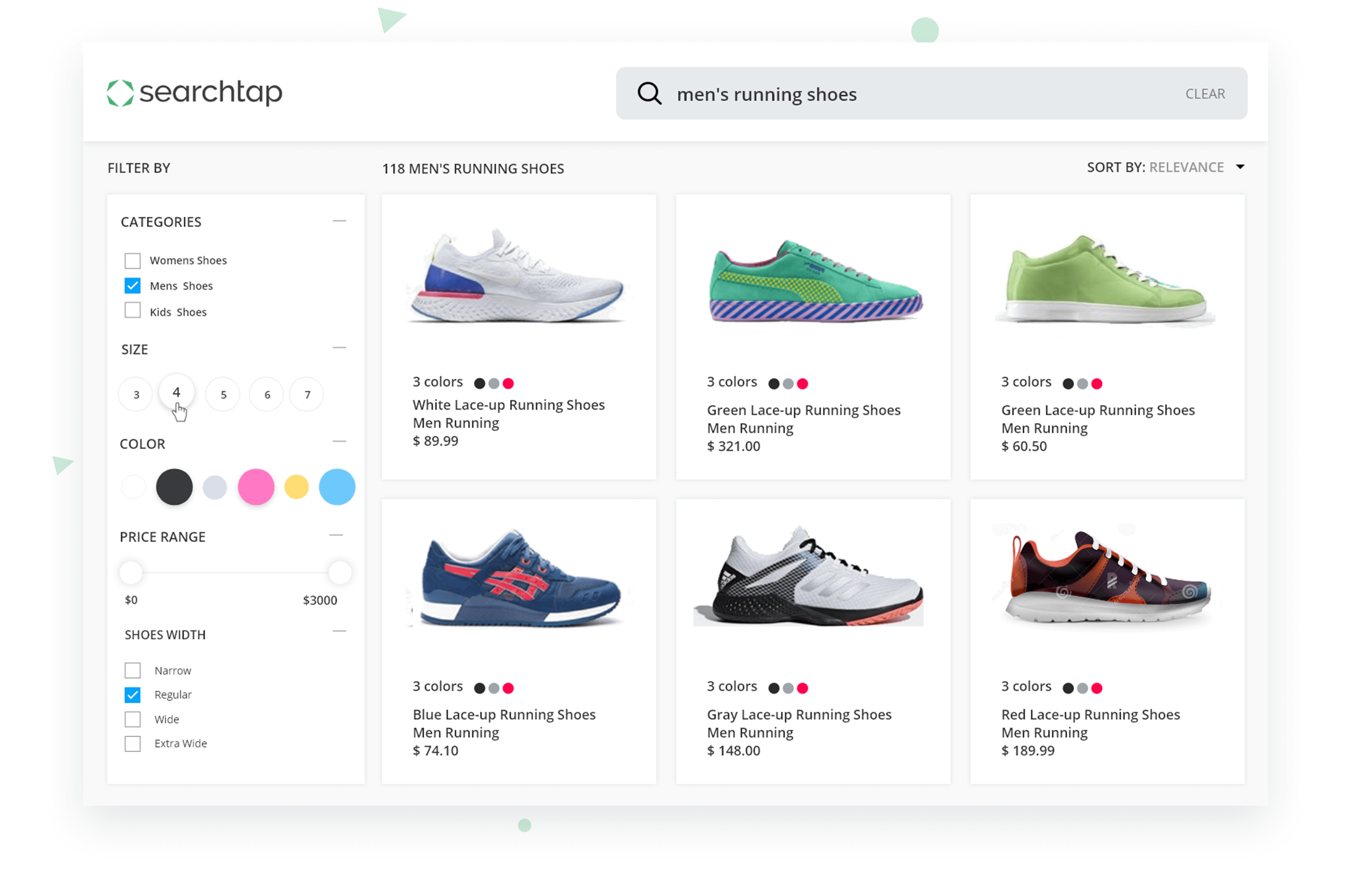Choose shoe size 5
Screen dimensions: 1351x896
[x=223, y=394]
